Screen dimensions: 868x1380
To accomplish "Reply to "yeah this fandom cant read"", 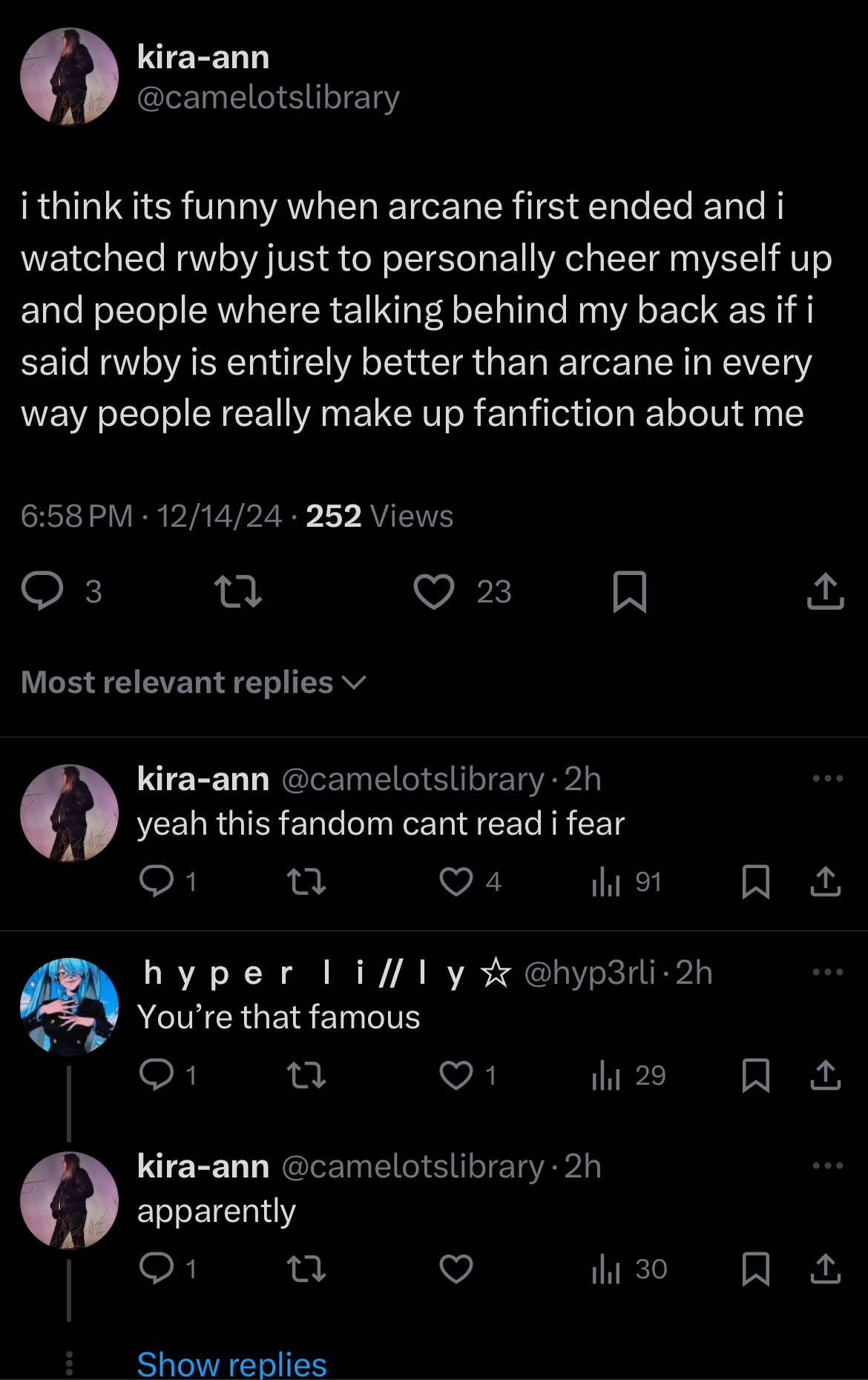I will (157, 882).
